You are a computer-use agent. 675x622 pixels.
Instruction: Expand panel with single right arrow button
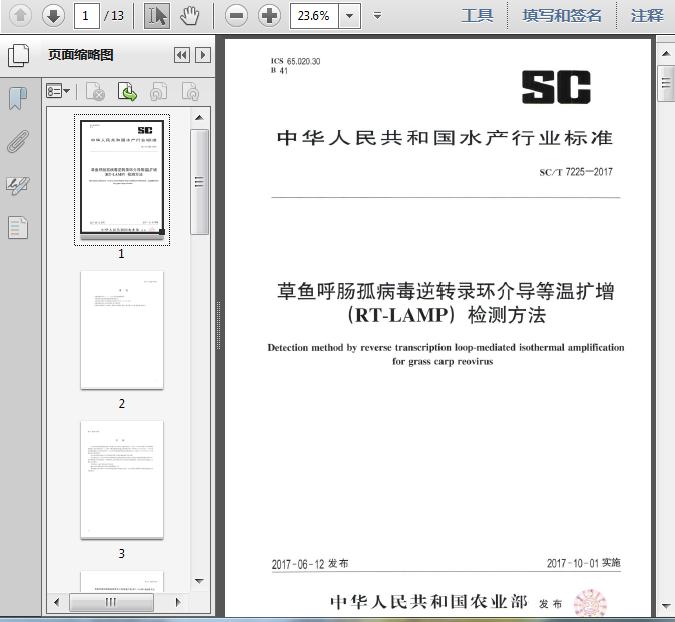click(203, 55)
